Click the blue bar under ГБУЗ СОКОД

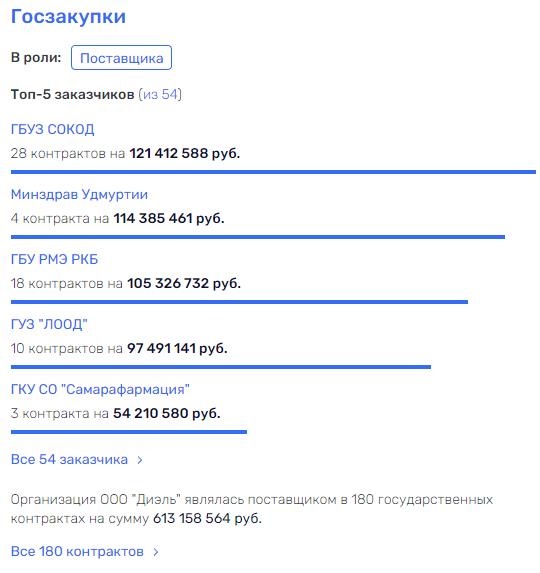pyautogui.click(x=273, y=172)
